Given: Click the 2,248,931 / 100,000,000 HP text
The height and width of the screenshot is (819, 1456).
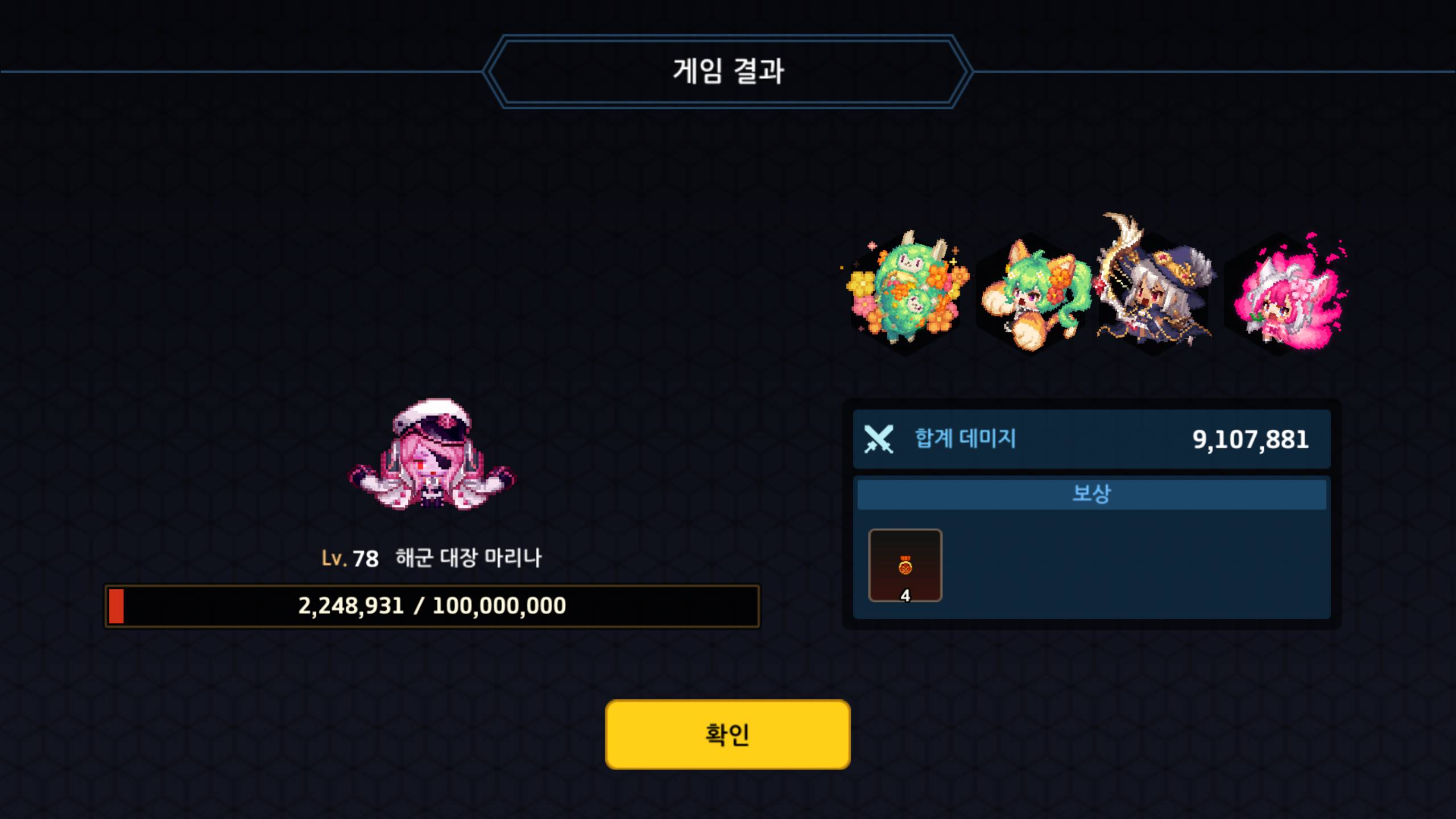Looking at the screenshot, I should [432, 606].
